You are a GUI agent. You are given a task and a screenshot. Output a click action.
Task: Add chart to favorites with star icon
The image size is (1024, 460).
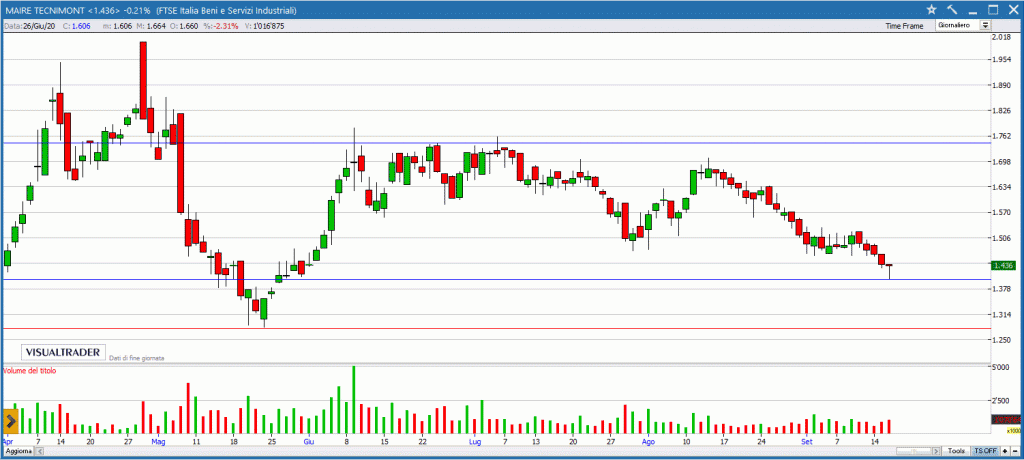pos(932,9)
